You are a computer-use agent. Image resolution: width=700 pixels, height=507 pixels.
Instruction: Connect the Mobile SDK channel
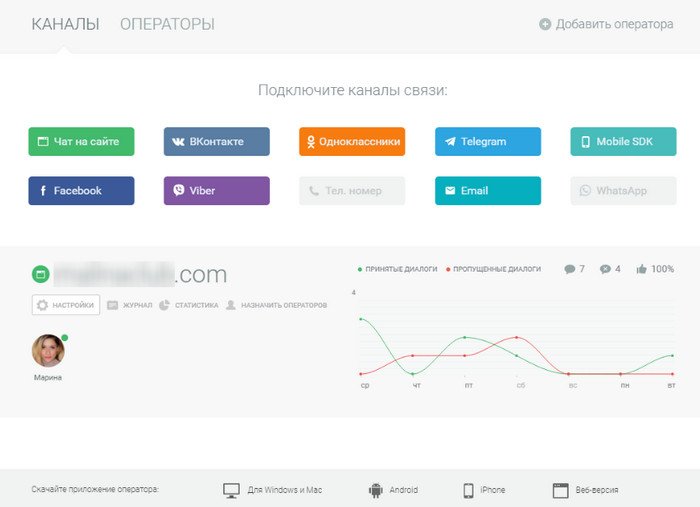click(623, 141)
